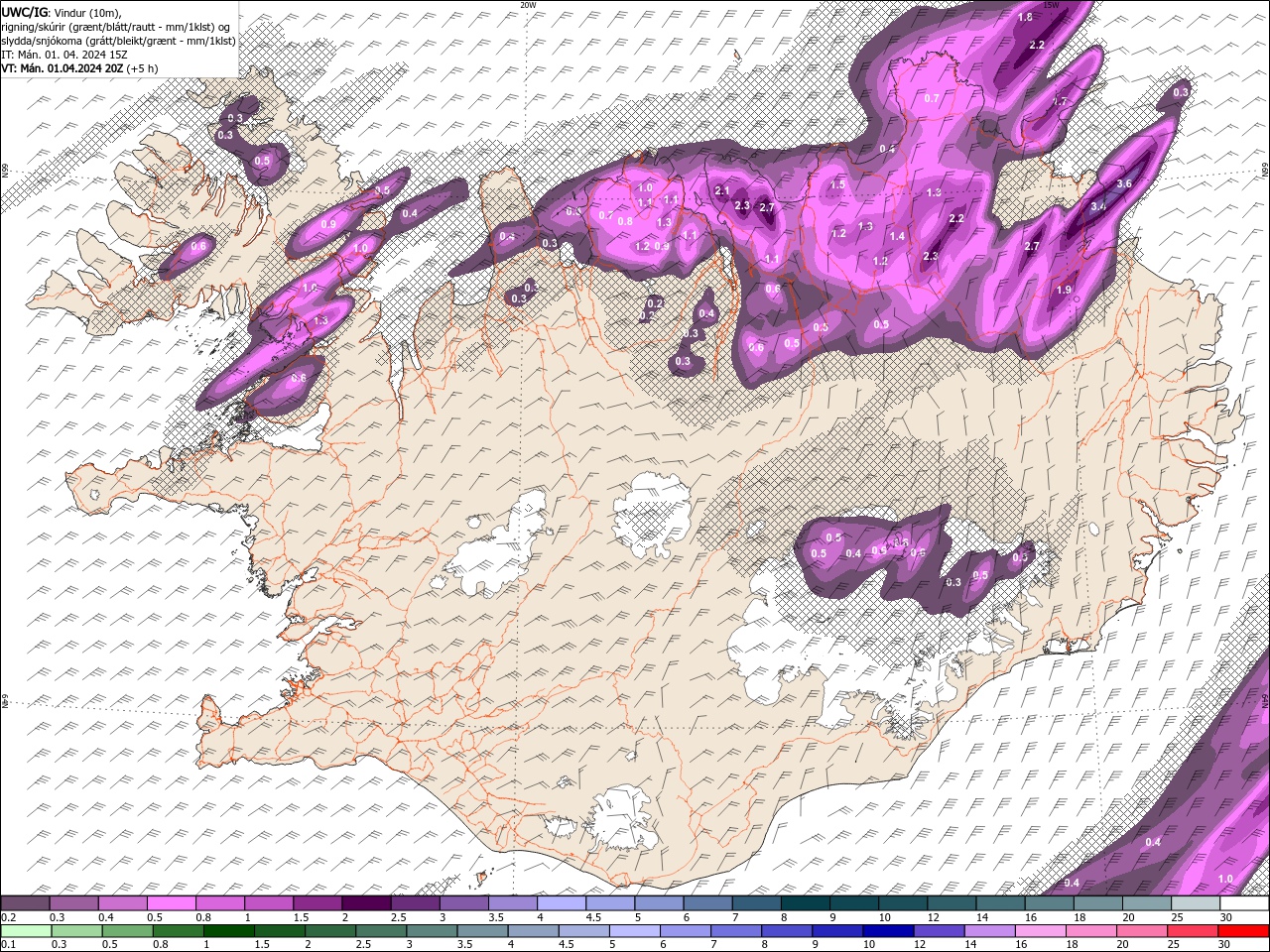Click the 2.1 value label in the north
Viewport: 1270px width, 952px height.
[722, 190]
